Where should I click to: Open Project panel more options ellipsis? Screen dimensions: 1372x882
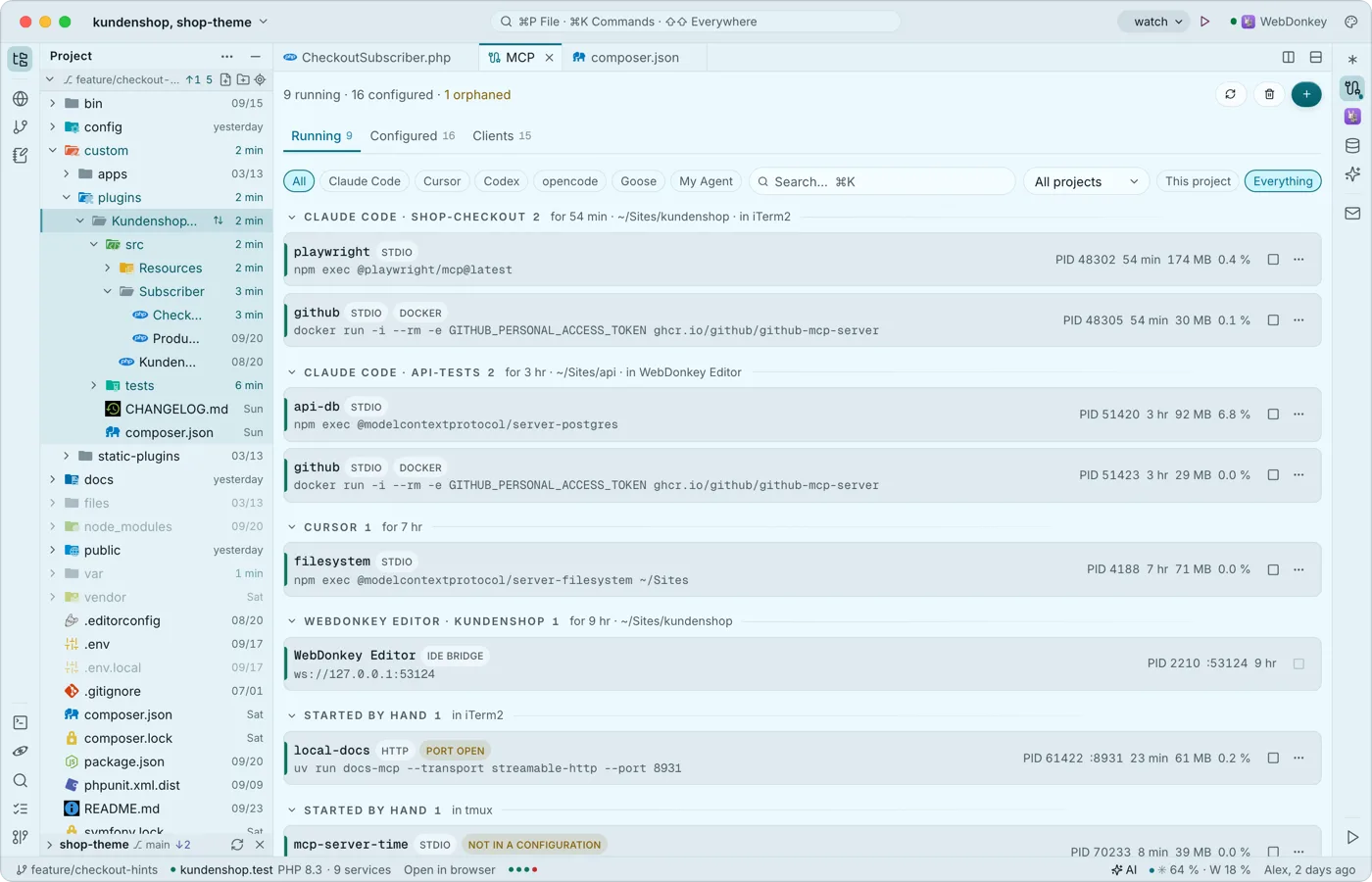[x=227, y=57]
